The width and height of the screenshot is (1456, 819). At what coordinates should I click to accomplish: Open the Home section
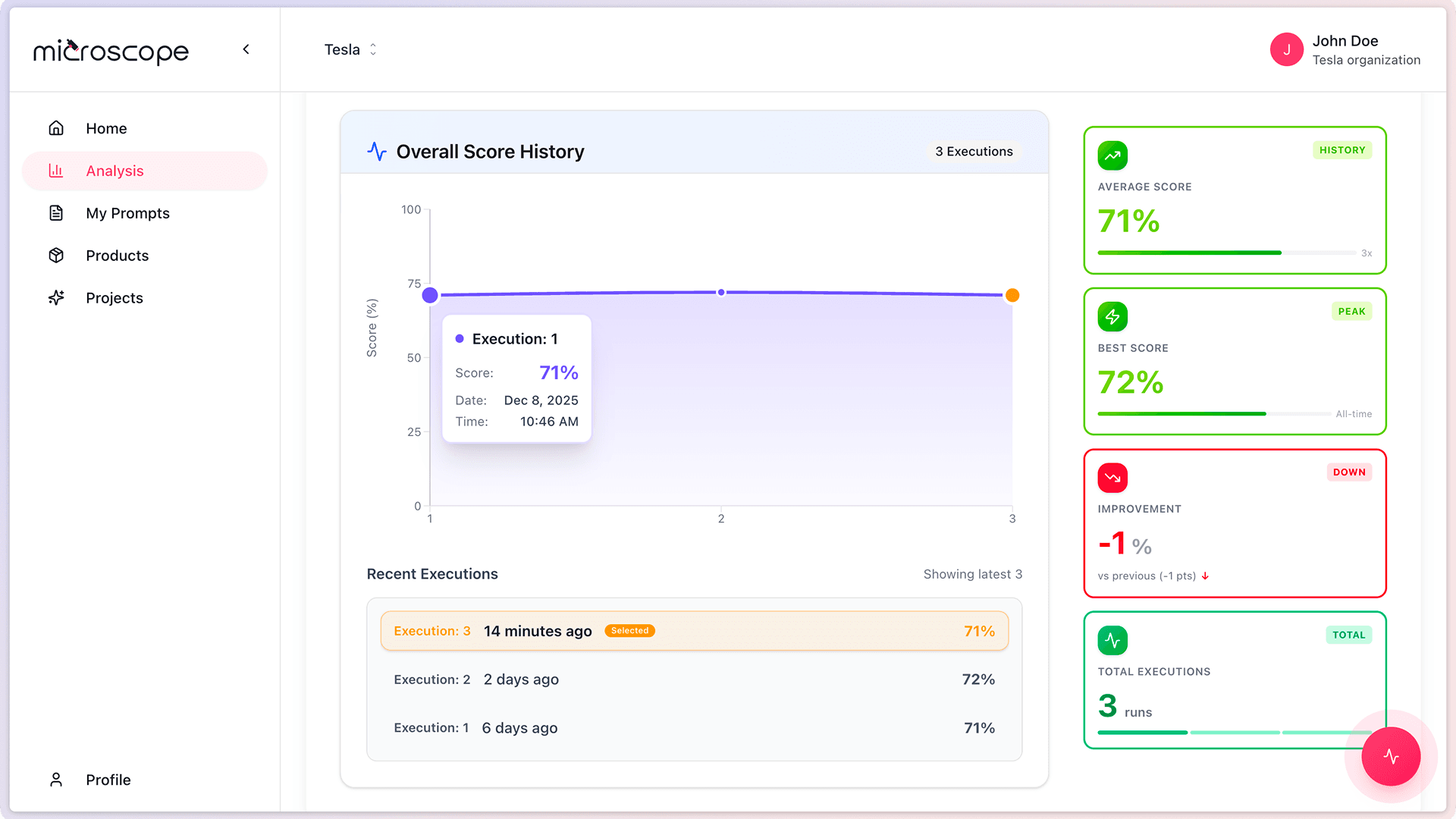coord(106,128)
